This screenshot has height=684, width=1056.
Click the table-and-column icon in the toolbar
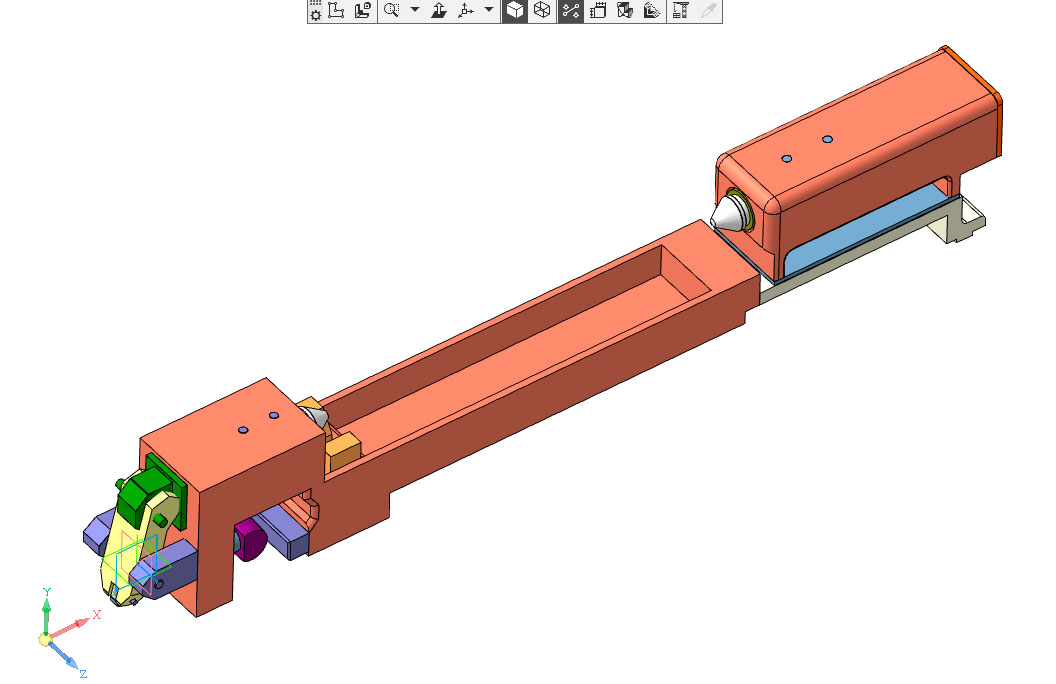(680, 10)
